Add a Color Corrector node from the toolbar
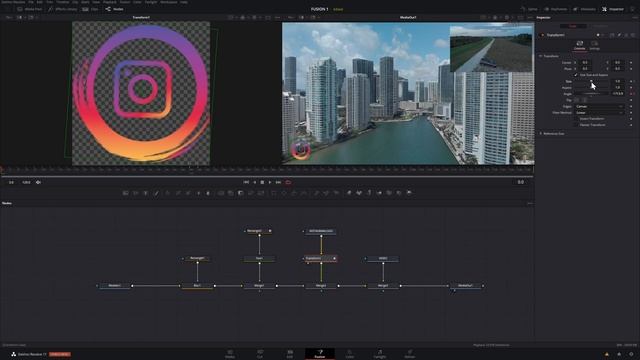This screenshot has width=640, height=360. tap(168, 193)
